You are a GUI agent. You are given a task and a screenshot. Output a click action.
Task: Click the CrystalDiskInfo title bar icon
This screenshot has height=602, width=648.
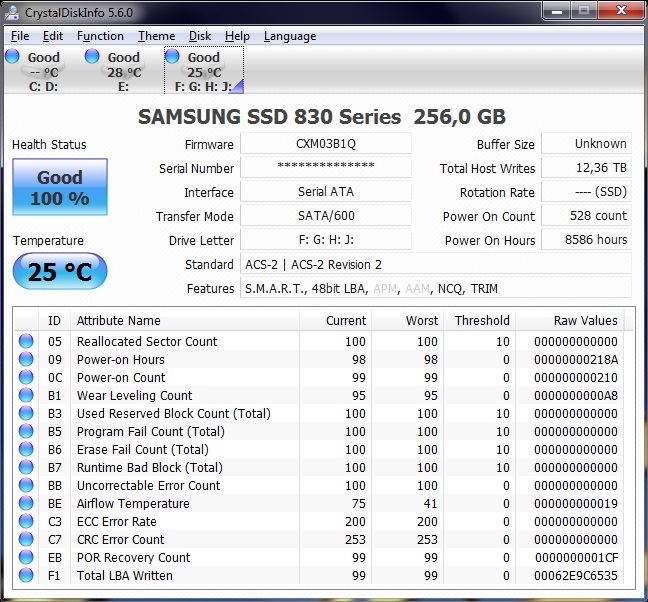[12, 12]
